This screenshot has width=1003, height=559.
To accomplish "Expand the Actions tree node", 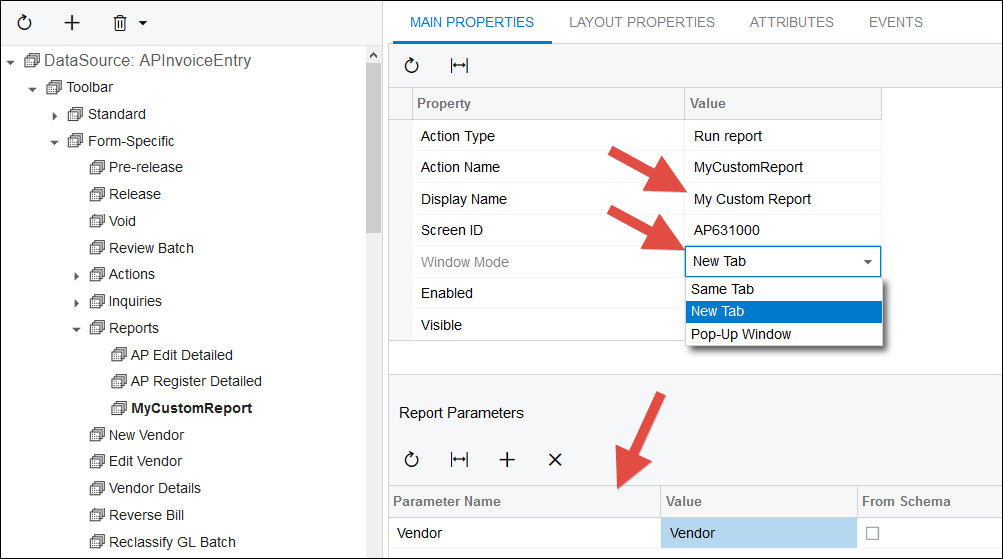I will 77,275.
